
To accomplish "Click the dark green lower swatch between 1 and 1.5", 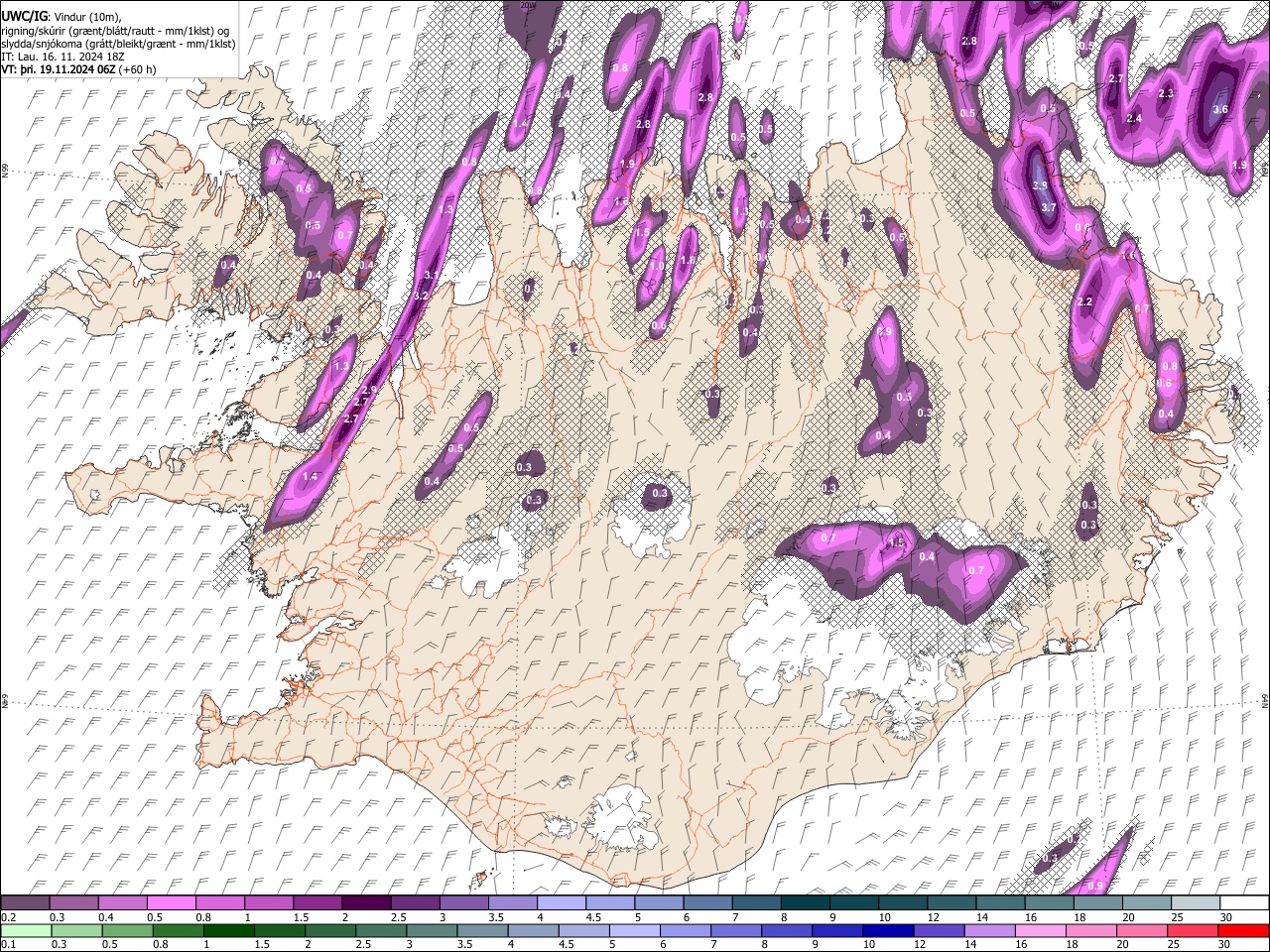I will (228, 930).
